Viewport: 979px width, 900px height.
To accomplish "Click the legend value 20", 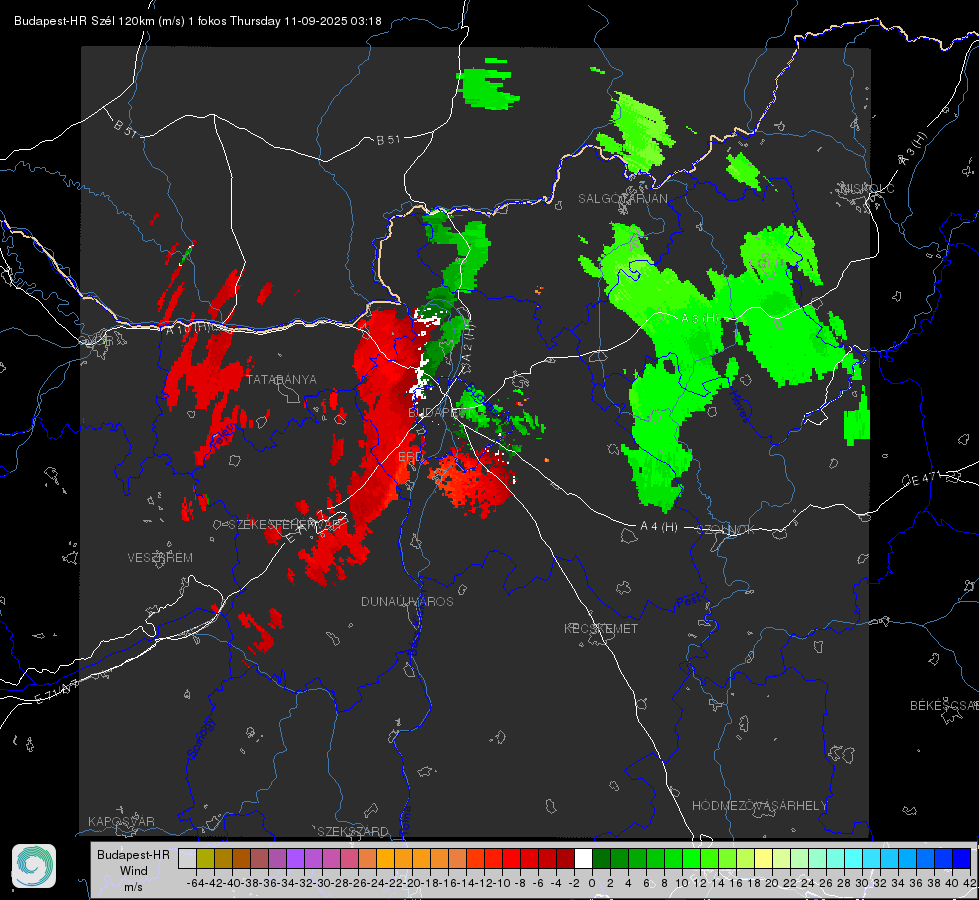I will 772,883.
